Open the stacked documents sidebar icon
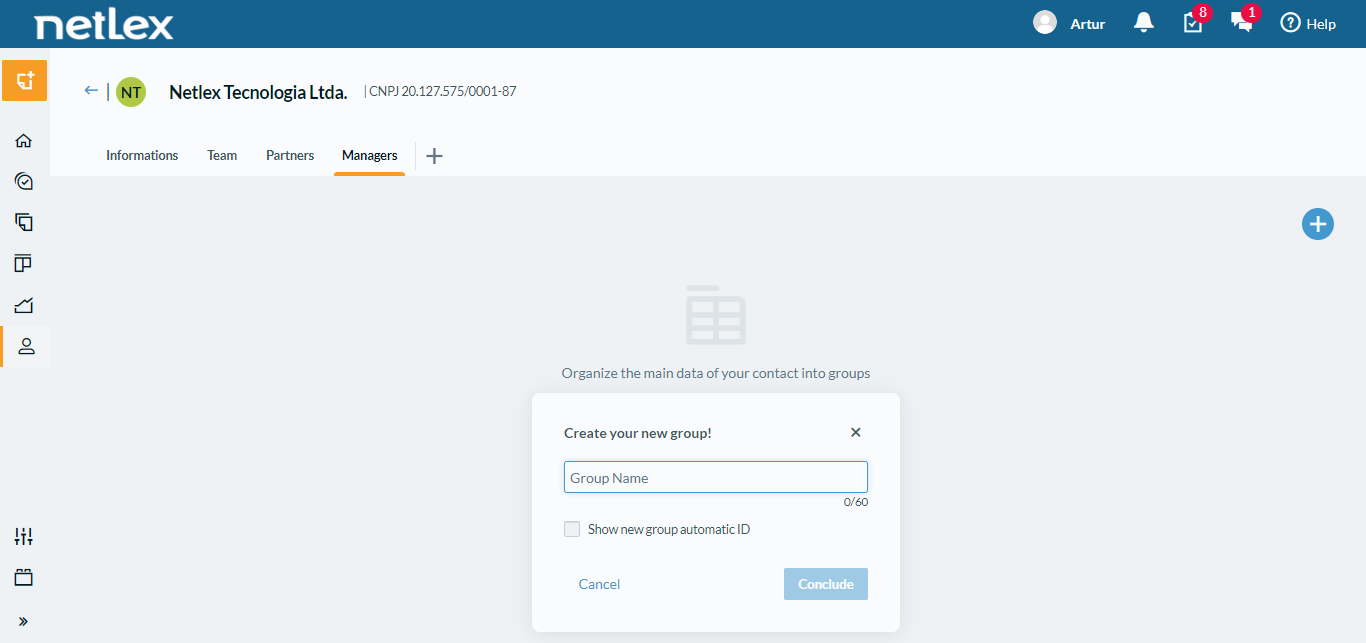The image size is (1366, 643). pyautogui.click(x=24, y=222)
